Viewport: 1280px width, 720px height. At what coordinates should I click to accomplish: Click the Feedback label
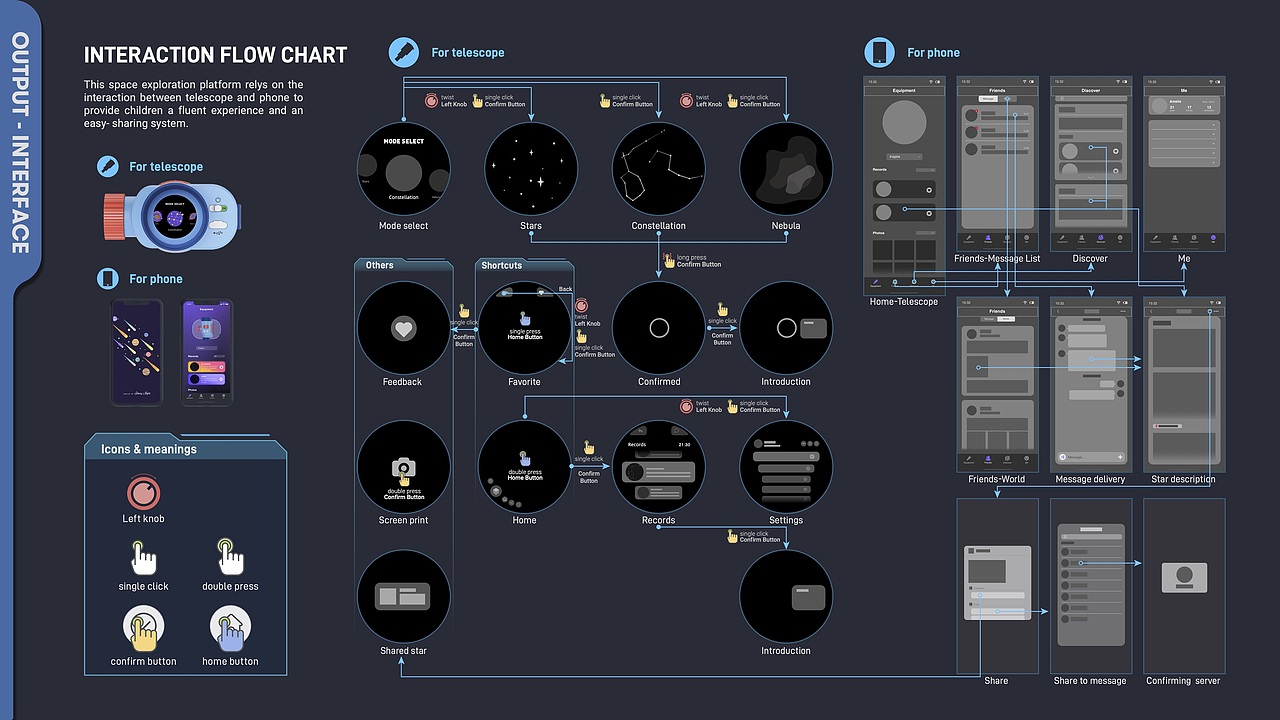[x=402, y=382]
